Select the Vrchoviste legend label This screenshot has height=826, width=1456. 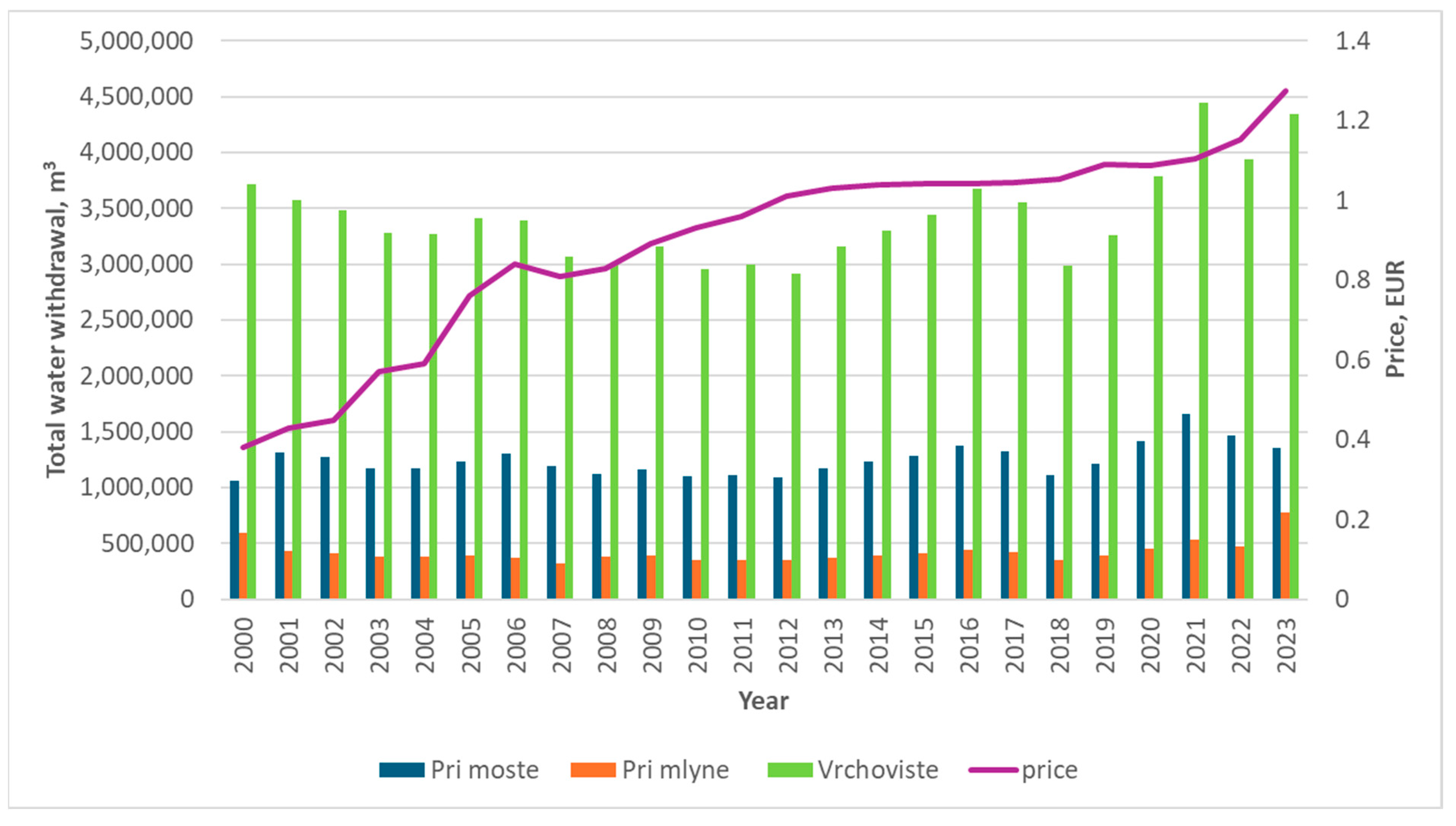[878, 770]
